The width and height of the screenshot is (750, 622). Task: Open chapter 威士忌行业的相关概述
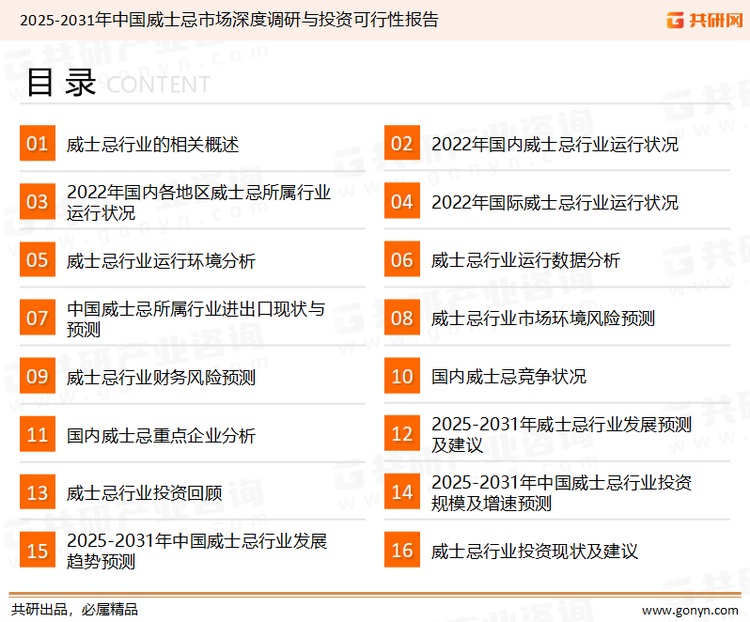coord(153,144)
